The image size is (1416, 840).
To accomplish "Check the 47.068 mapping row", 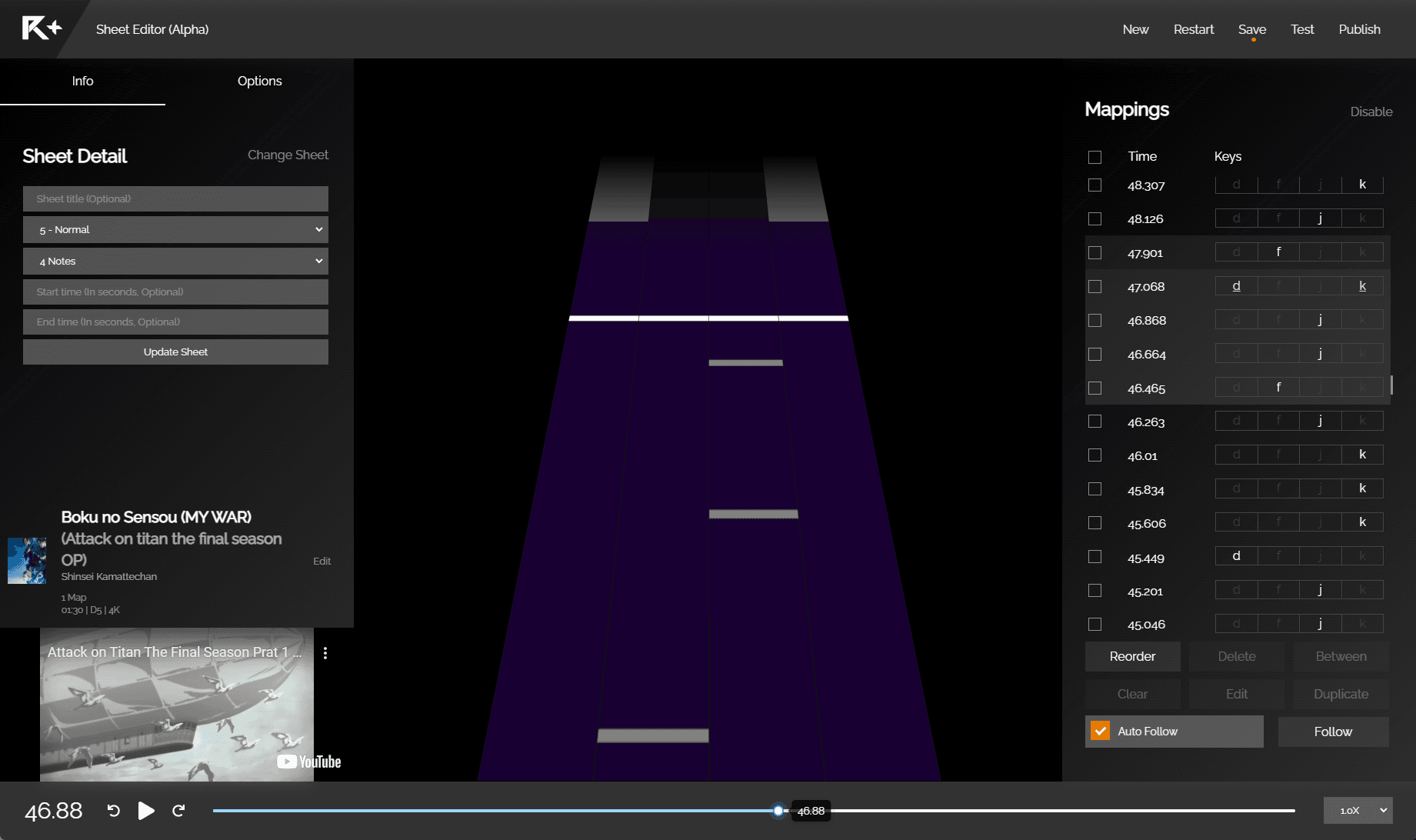I will tap(1094, 287).
